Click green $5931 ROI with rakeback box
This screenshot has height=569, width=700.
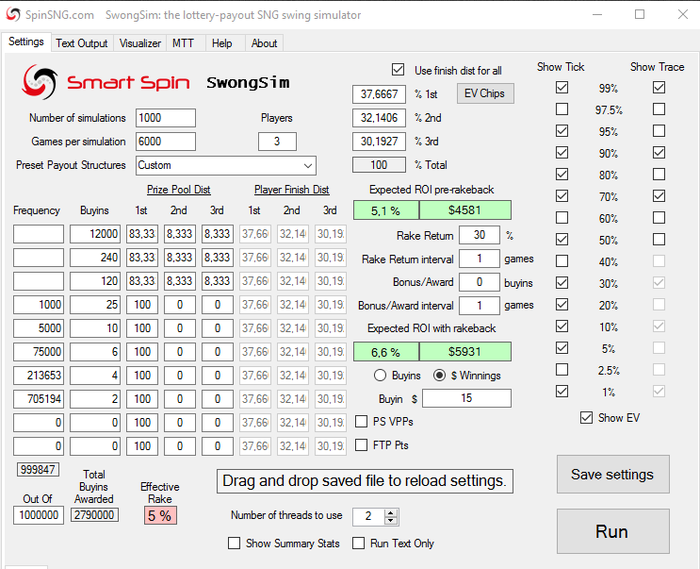[x=465, y=352]
